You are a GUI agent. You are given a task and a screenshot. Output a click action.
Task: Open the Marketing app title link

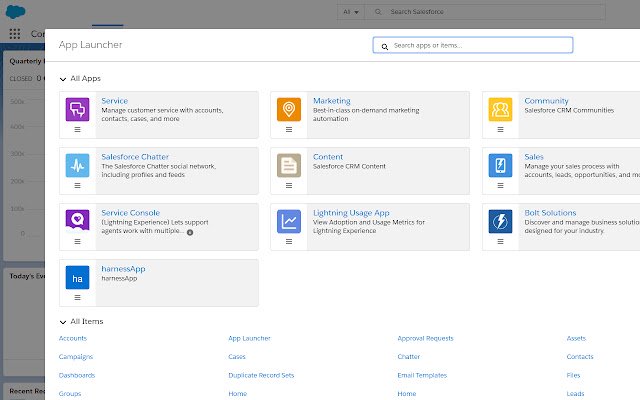(332, 101)
